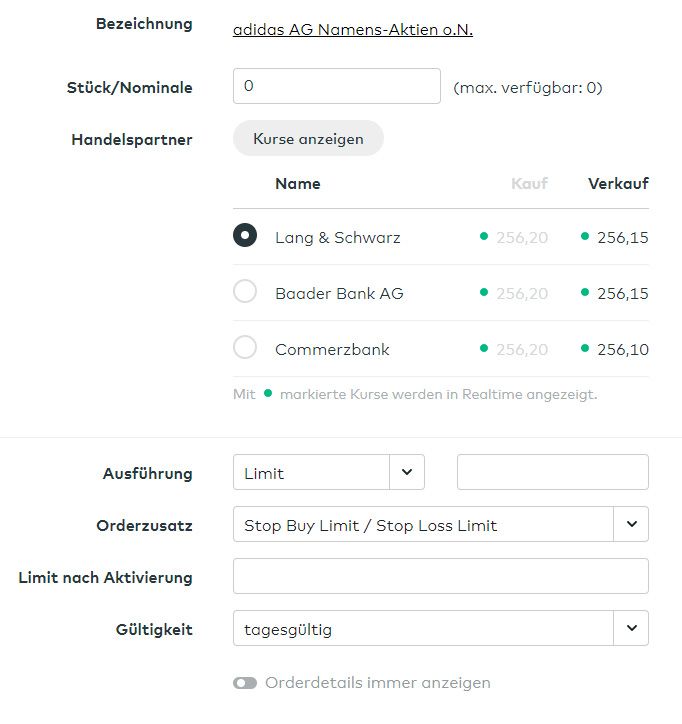The height and width of the screenshot is (724, 682).
Task: Select the Lang & Schwarz radio button
Action: [245, 237]
